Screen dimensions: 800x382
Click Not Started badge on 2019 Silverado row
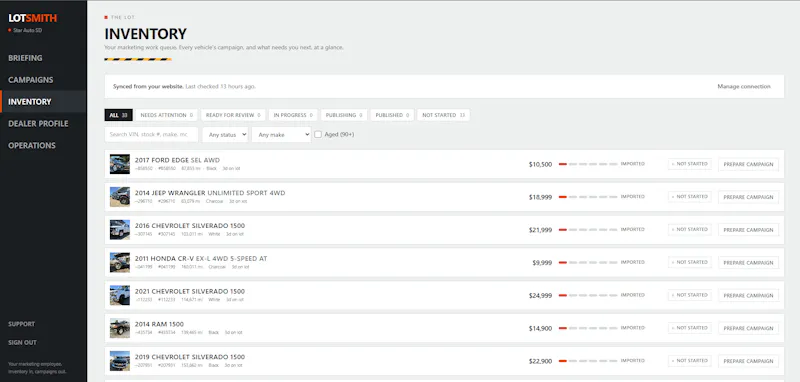[x=690, y=361]
